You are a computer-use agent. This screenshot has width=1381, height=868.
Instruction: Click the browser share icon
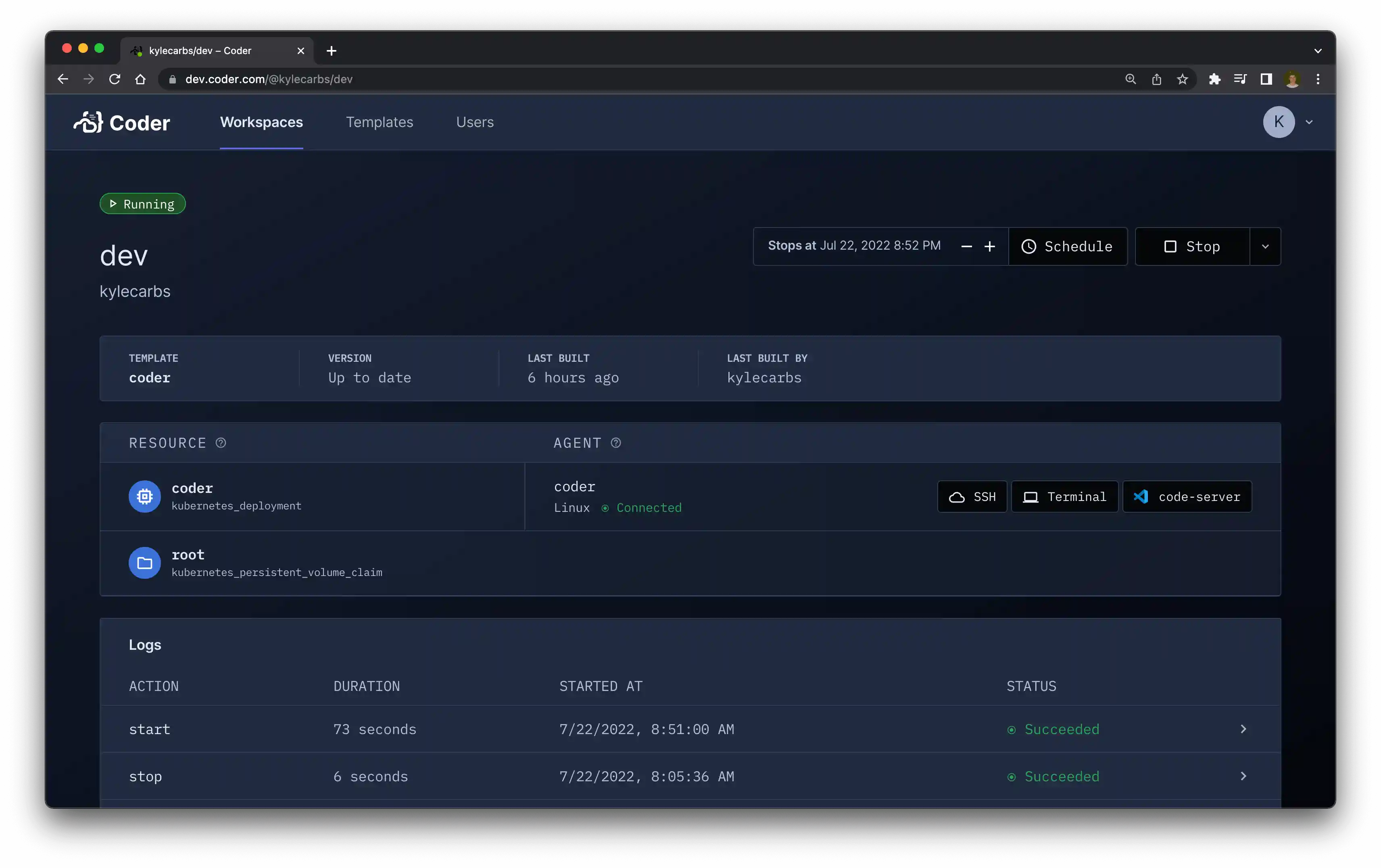pos(1157,79)
